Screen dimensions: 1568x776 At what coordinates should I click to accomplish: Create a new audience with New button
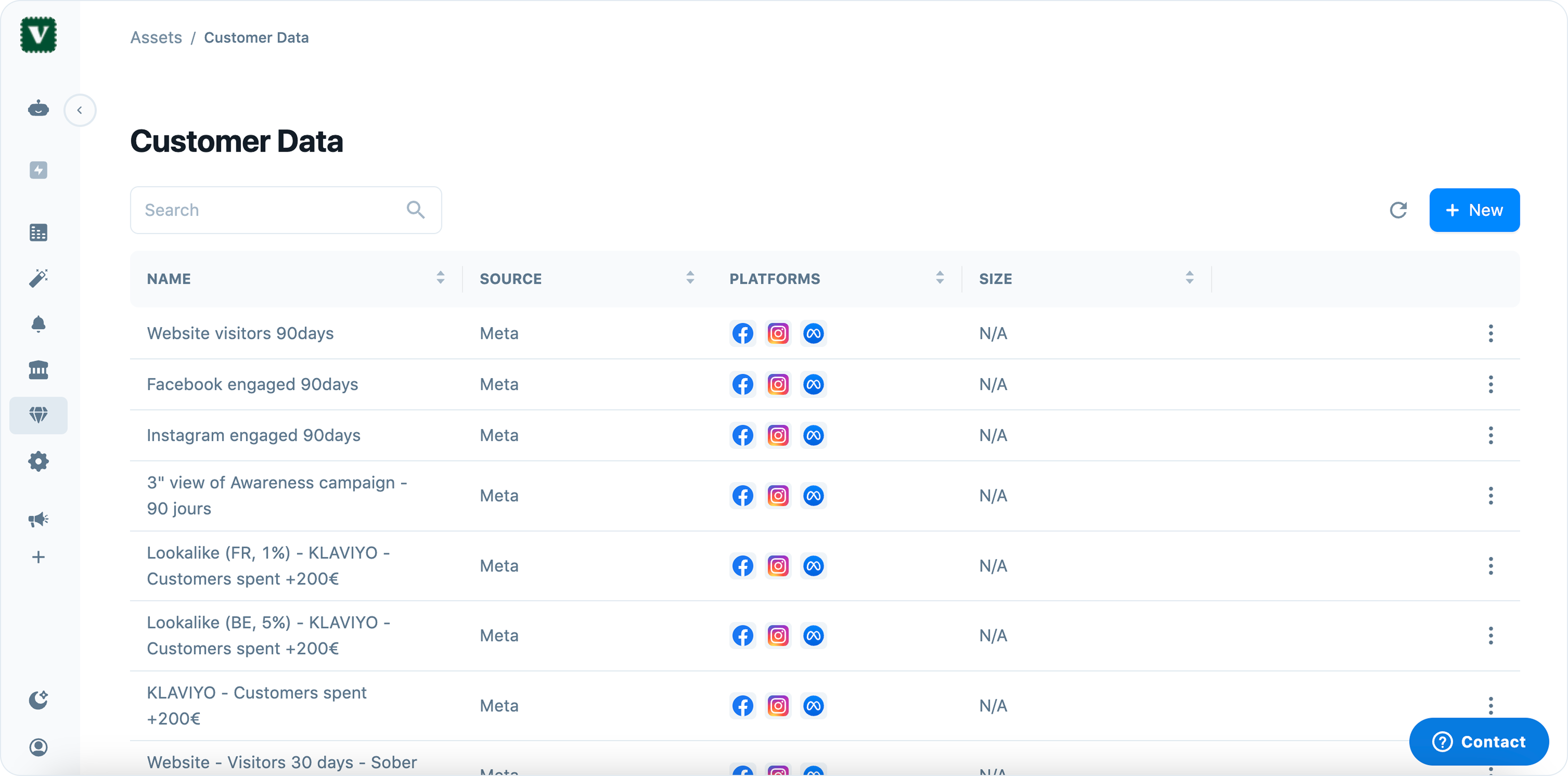(x=1474, y=210)
